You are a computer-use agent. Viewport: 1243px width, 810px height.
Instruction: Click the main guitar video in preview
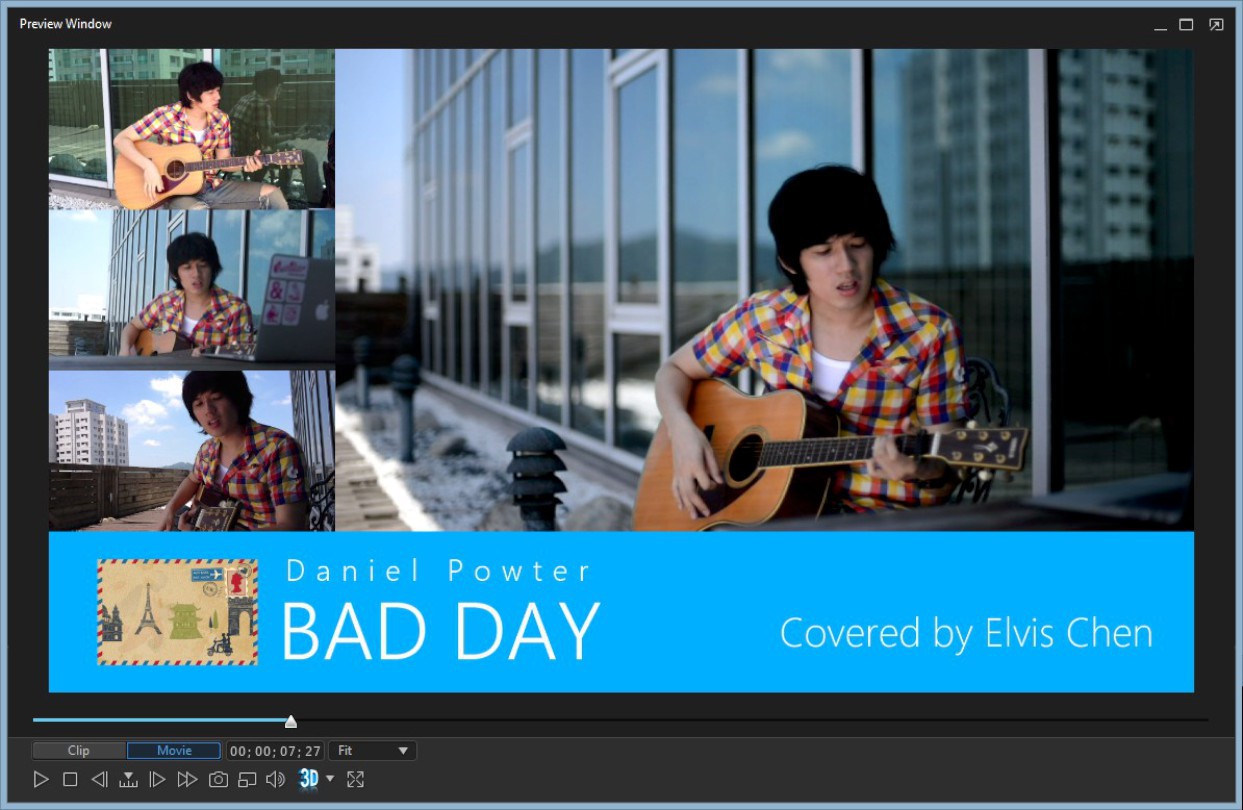(x=764, y=290)
